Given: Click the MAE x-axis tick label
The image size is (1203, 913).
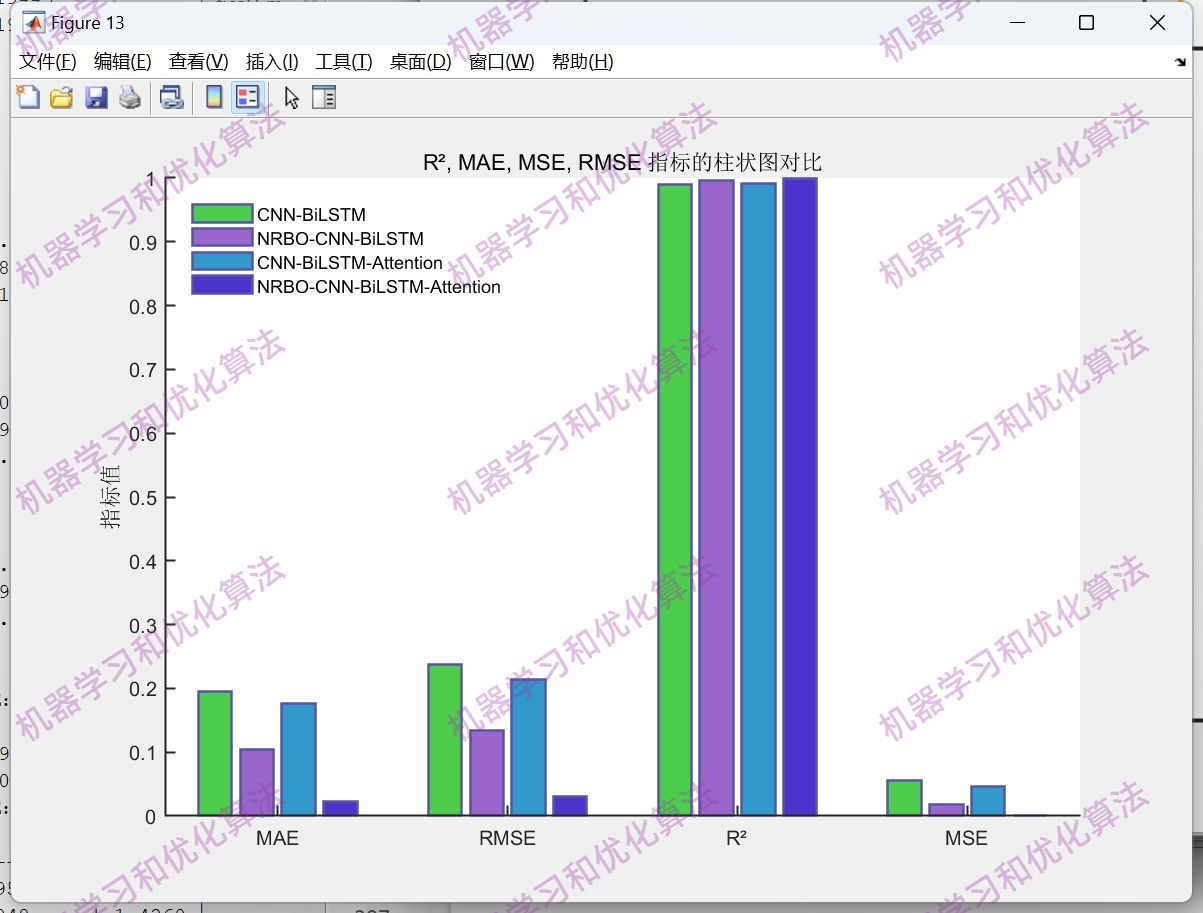Looking at the screenshot, I should coord(277,838).
